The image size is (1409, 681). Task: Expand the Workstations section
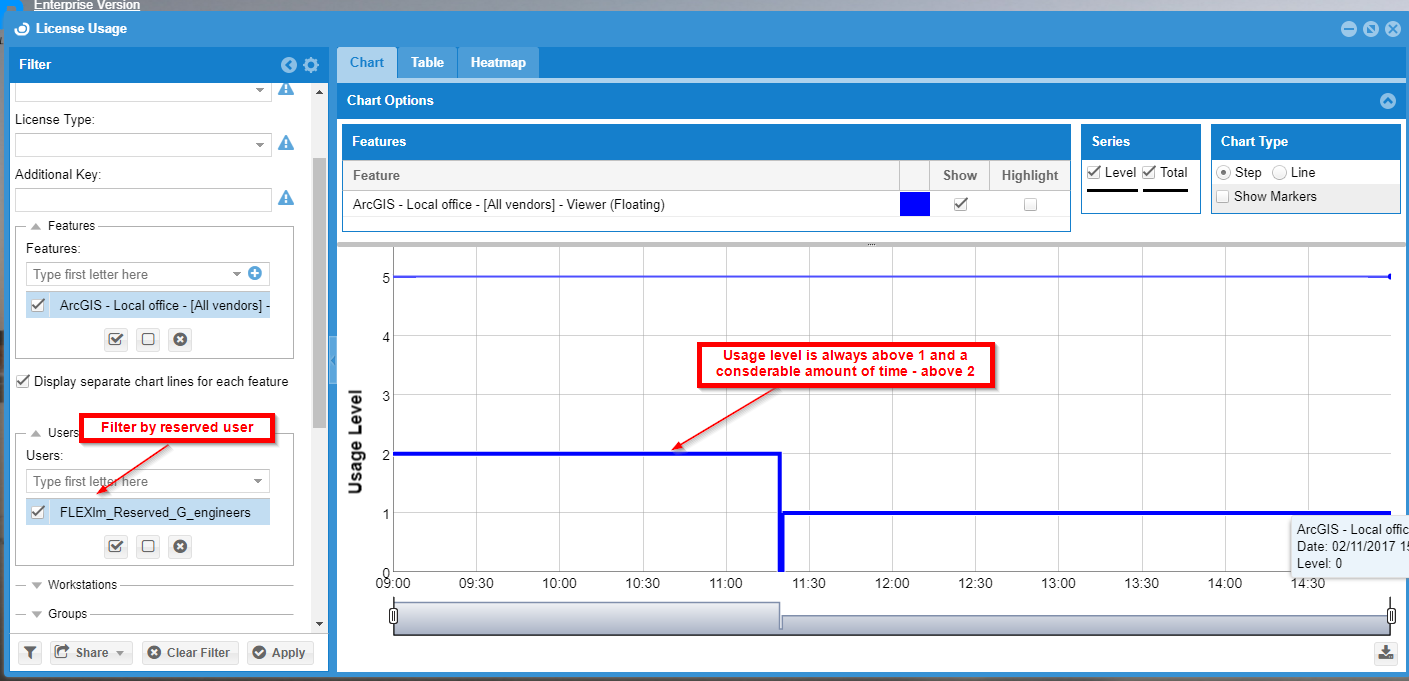pyautogui.click(x=37, y=585)
